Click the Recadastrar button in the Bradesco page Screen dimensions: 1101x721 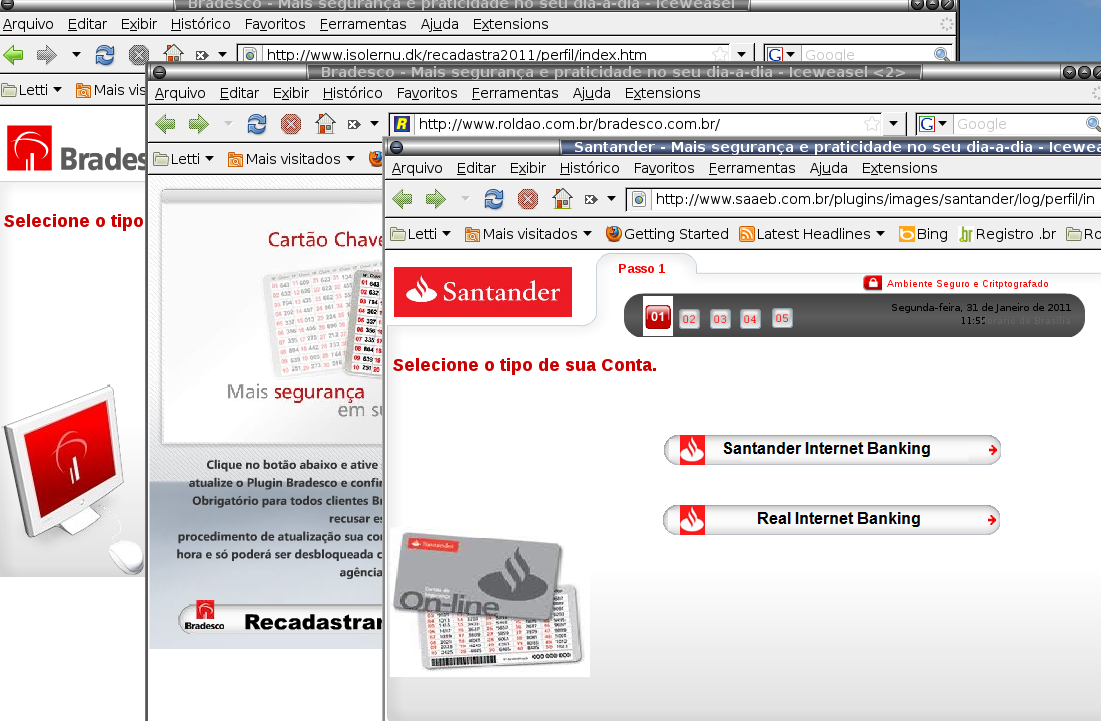coord(281,619)
